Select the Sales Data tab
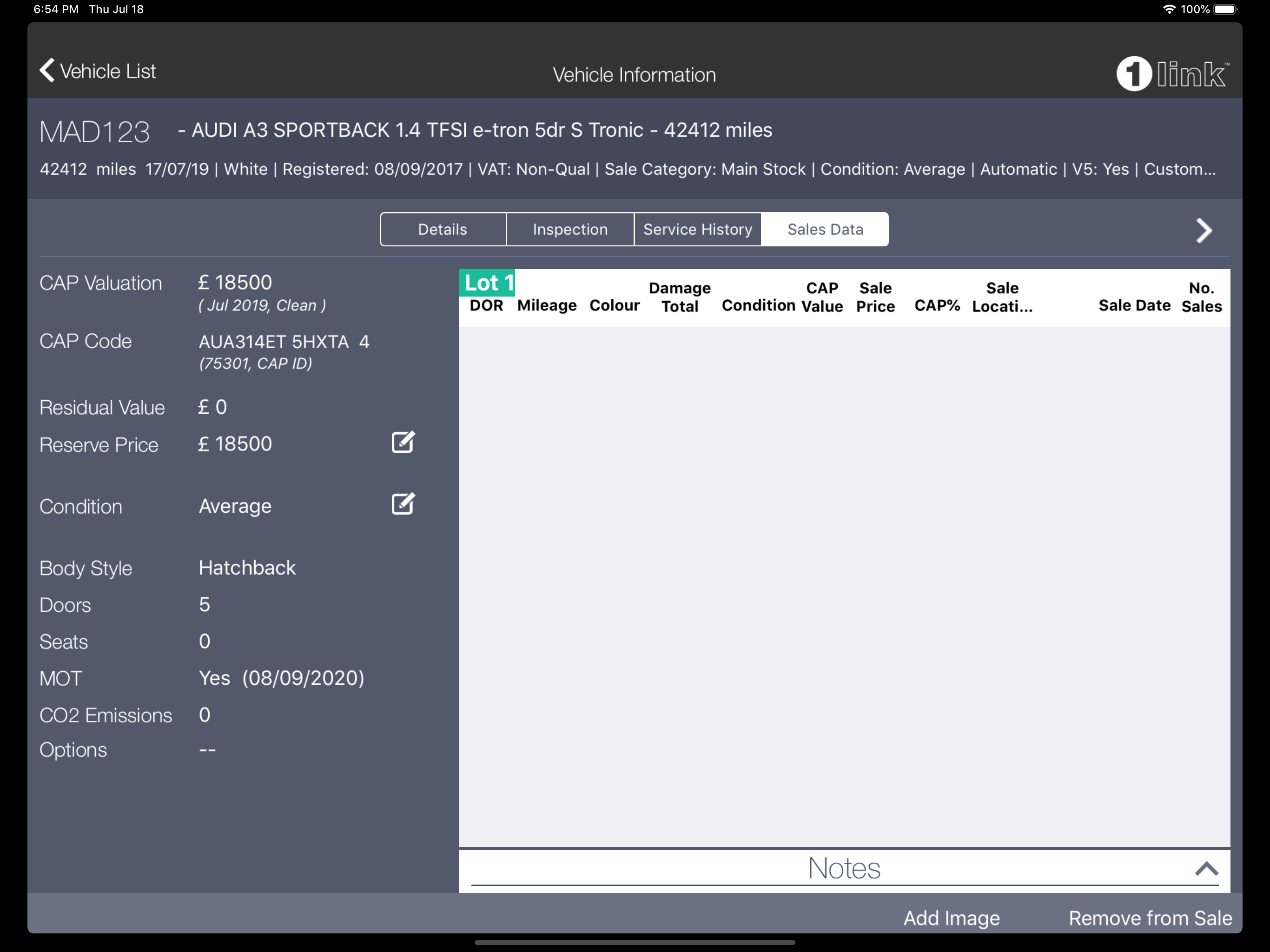 (x=825, y=229)
